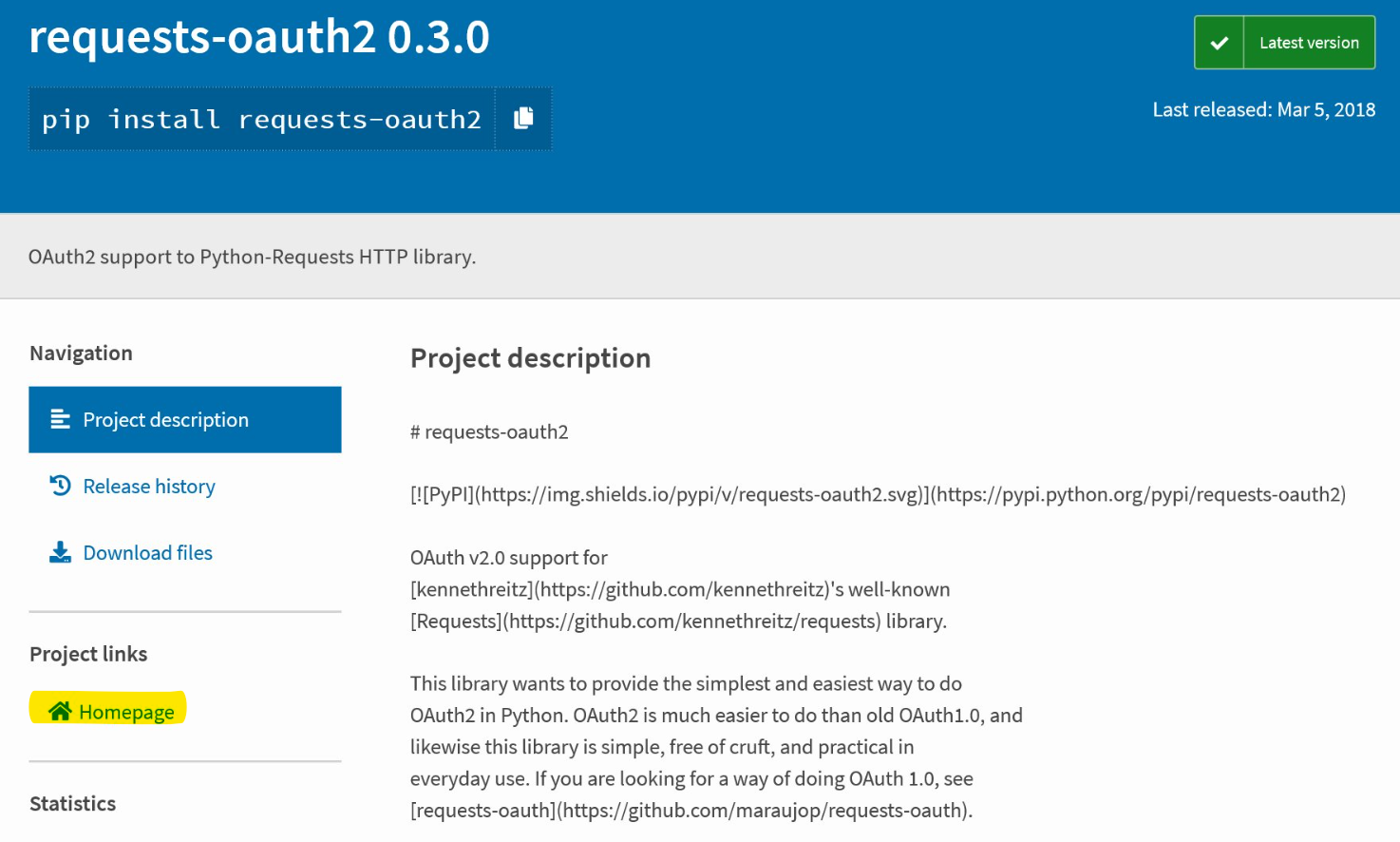Click the history clock icon
Image resolution: width=1400 pixels, height=842 pixels.
pos(60,486)
